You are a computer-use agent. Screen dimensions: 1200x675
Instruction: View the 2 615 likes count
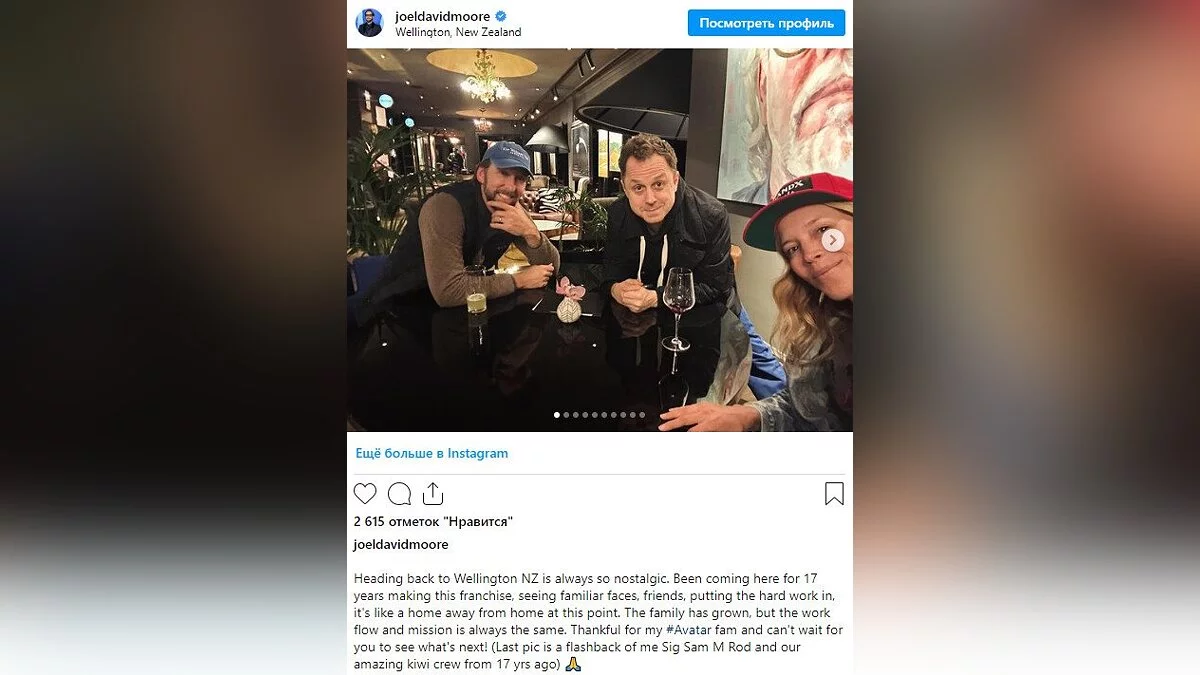click(433, 521)
